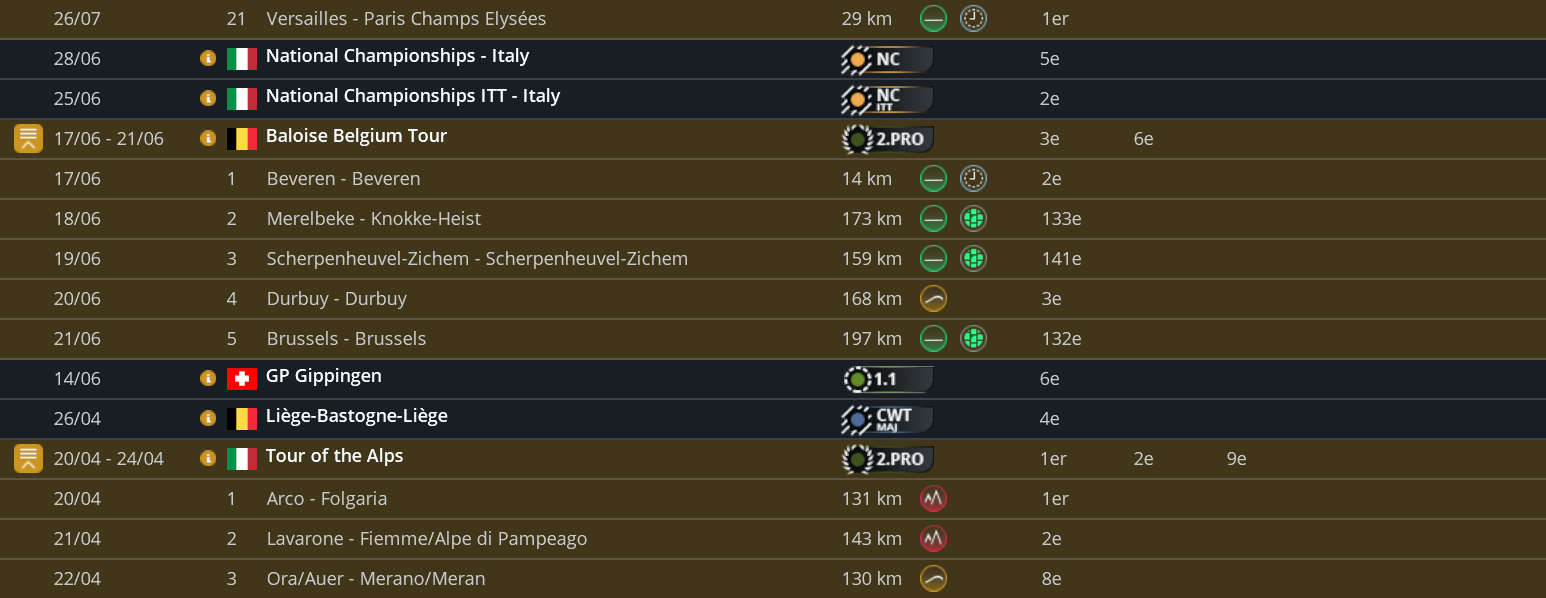1546x598 pixels.
Task: Collapse the Baloise Belgium Tour stage list
Action: (28, 139)
